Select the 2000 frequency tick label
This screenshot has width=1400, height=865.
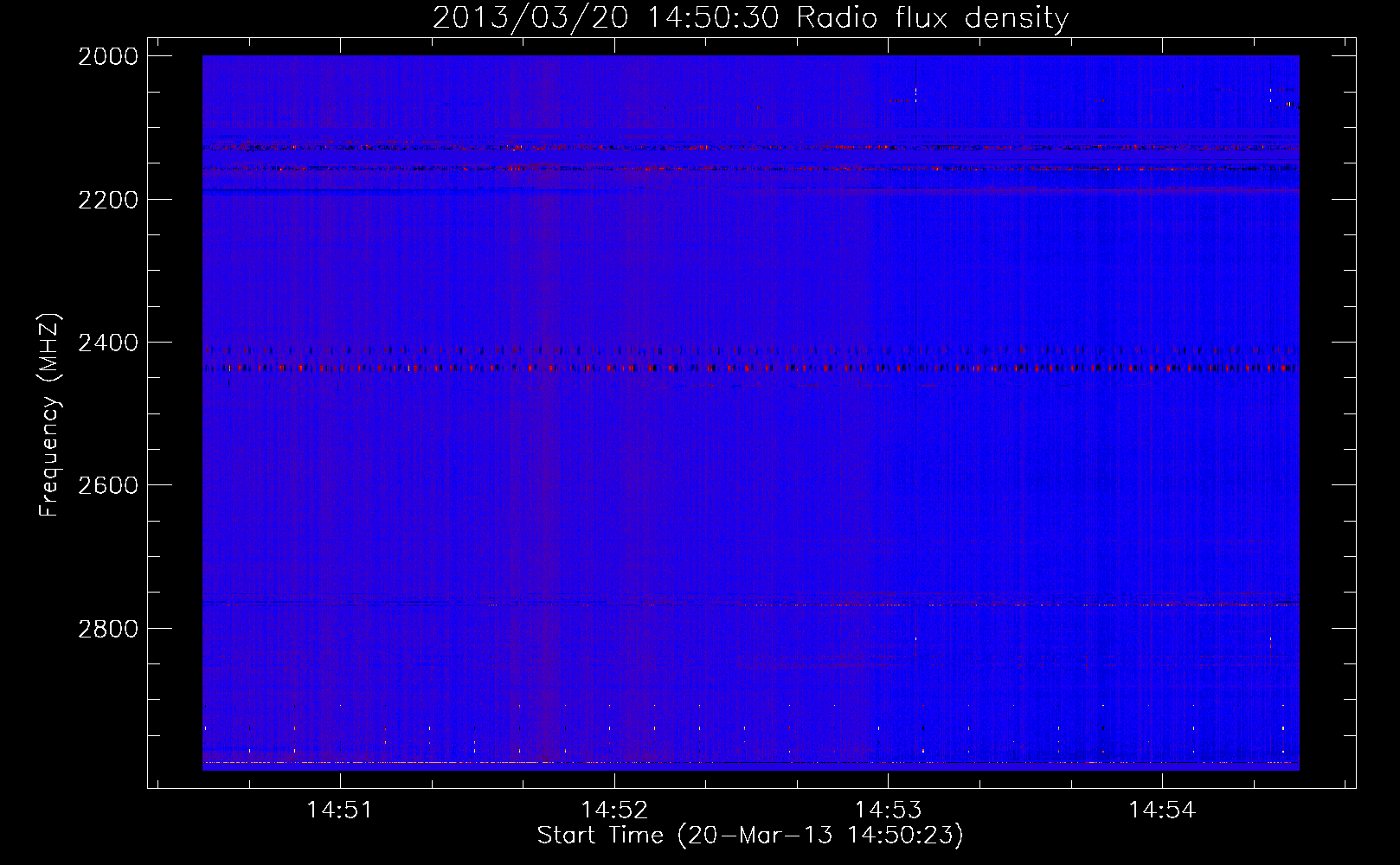[108, 56]
